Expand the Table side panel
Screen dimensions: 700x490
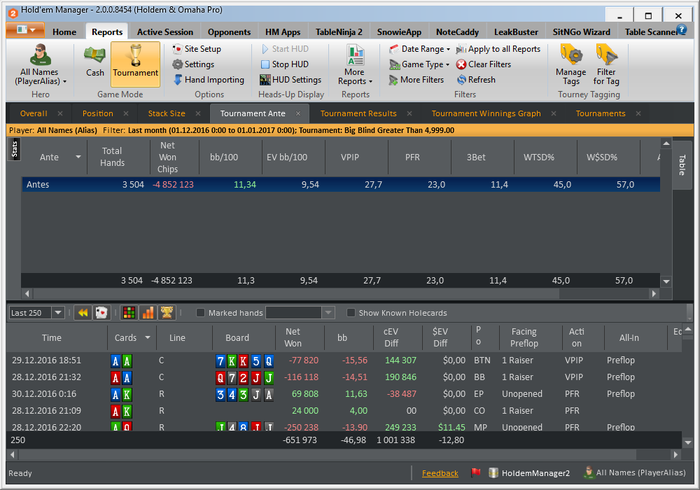[x=682, y=165]
